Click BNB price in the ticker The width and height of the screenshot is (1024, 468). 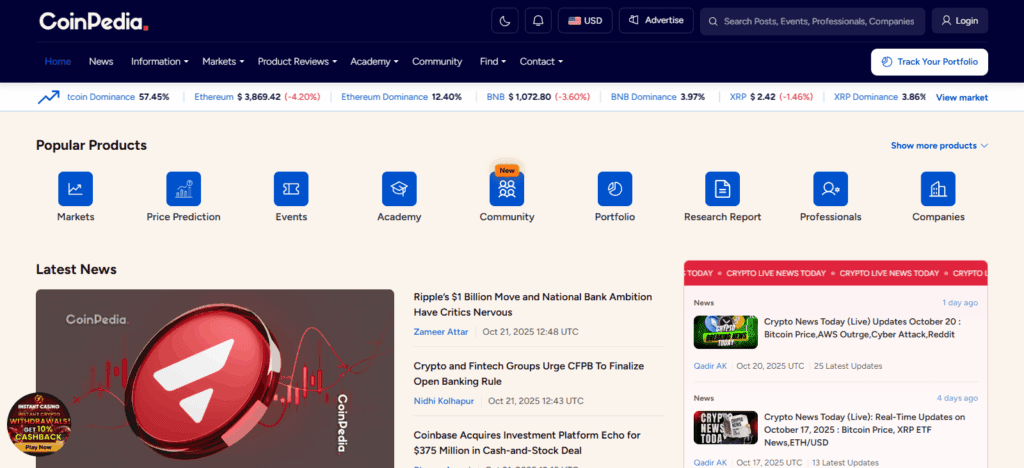(538, 97)
